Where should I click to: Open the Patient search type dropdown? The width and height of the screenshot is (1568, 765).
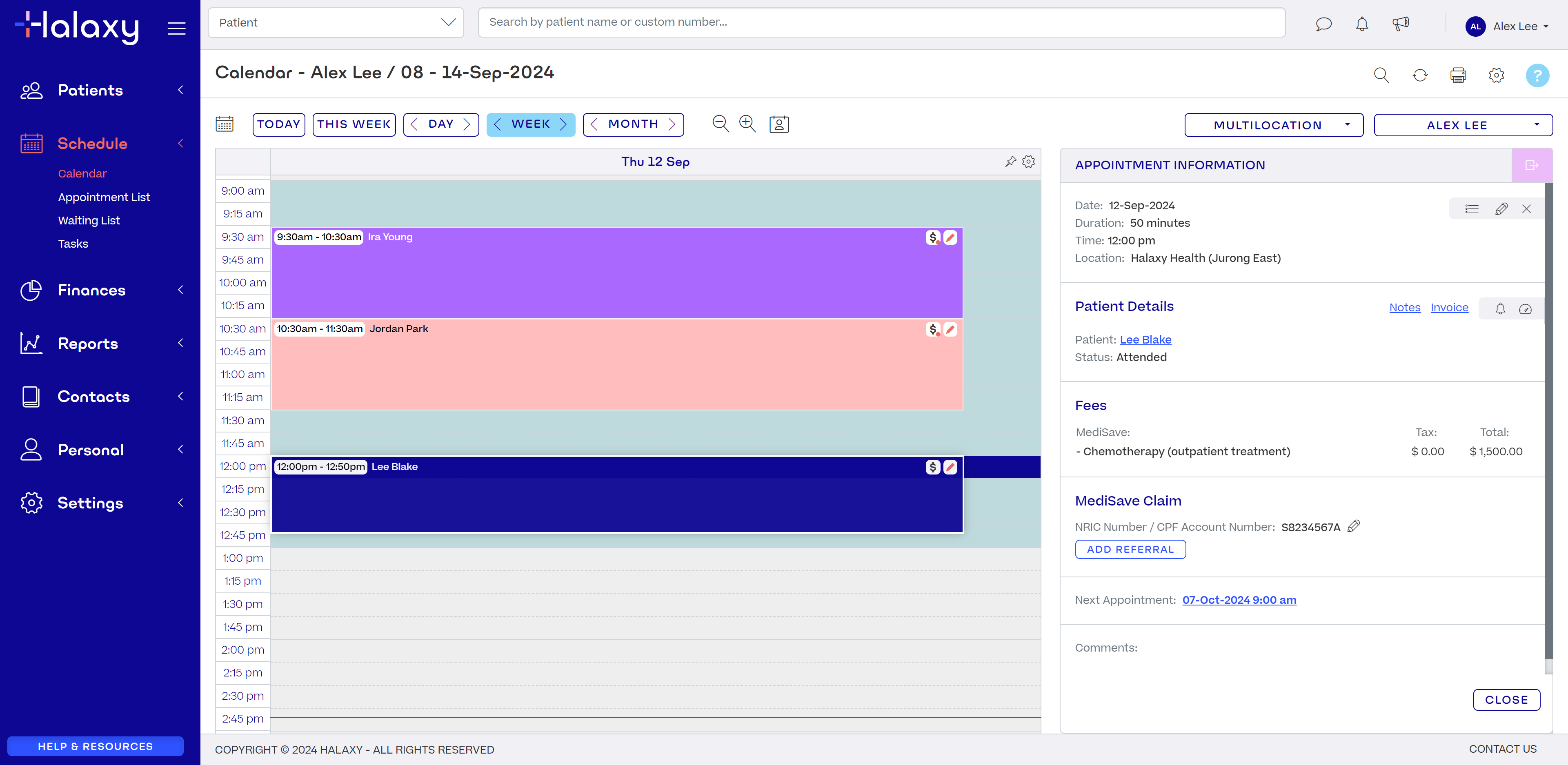tap(336, 22)
